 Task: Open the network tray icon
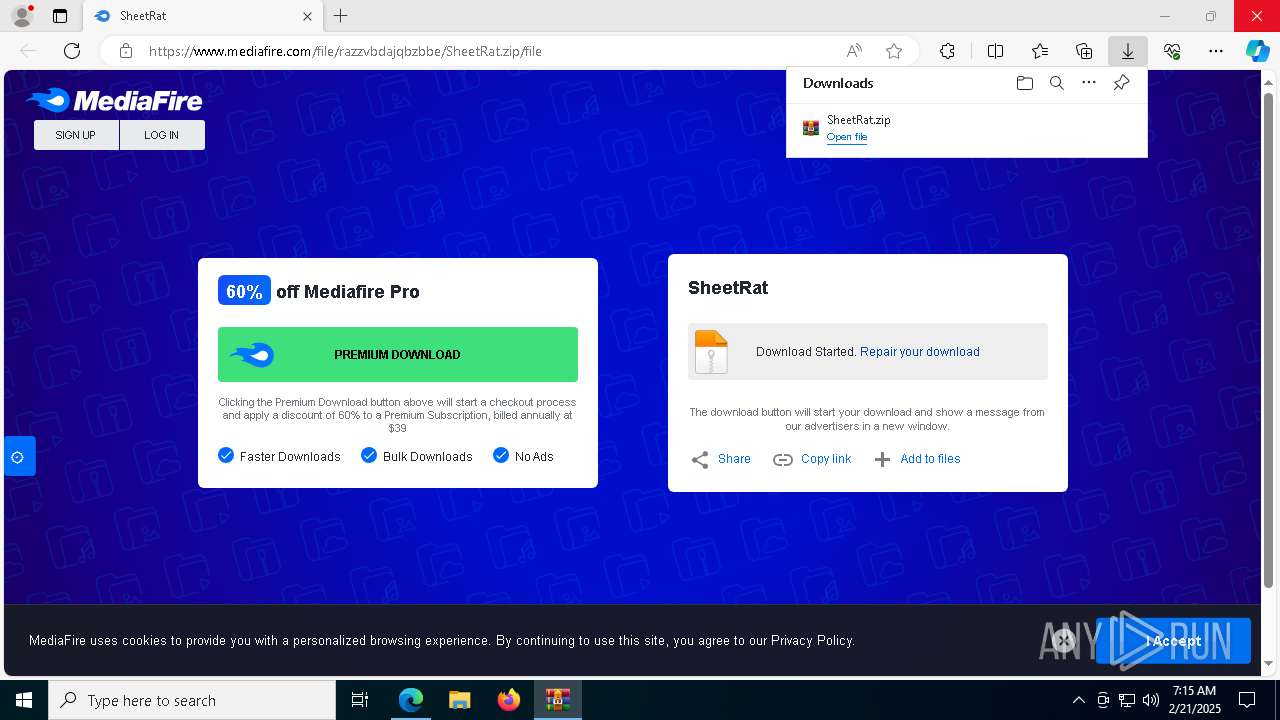(x=1126, y=700)
